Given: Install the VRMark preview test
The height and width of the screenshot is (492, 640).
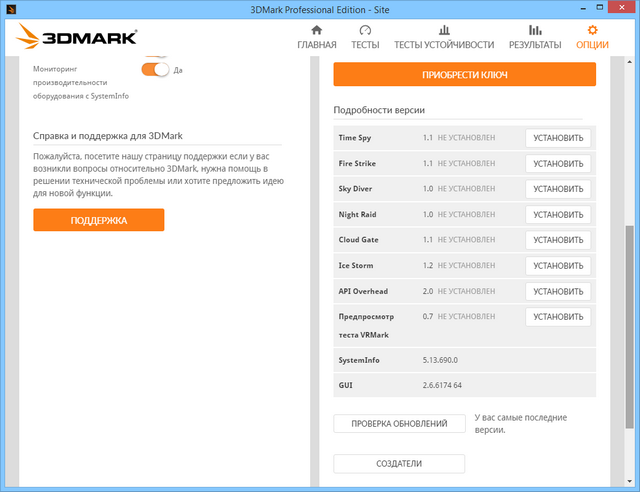Looking at the screenshot, I should (558, 317).
